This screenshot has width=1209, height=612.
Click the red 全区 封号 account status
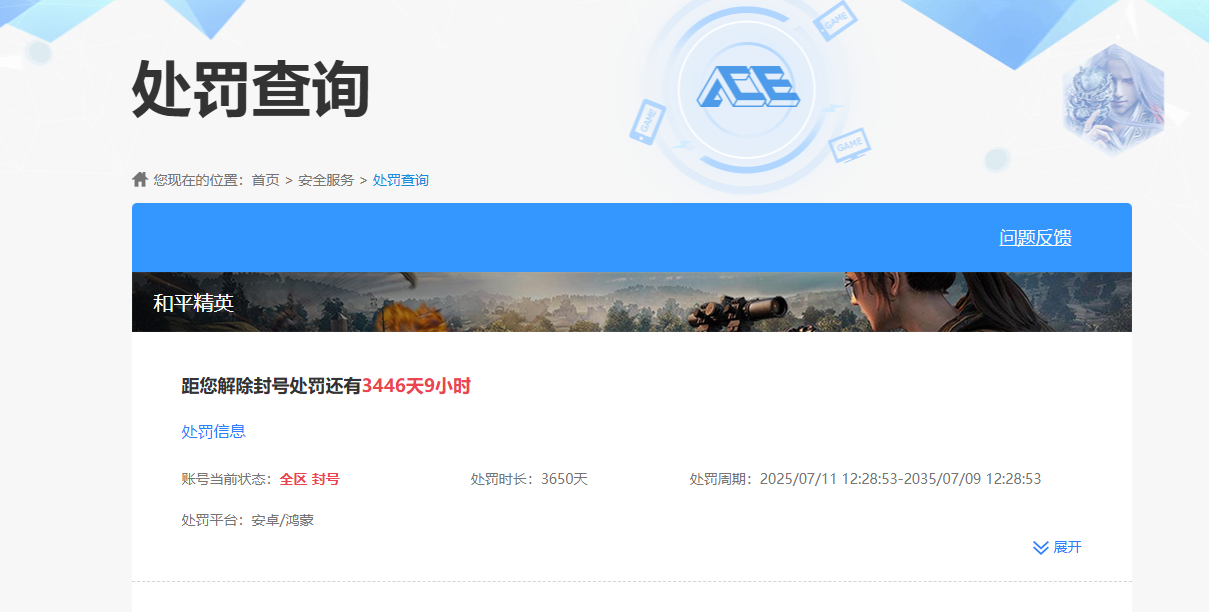[309, 479]
